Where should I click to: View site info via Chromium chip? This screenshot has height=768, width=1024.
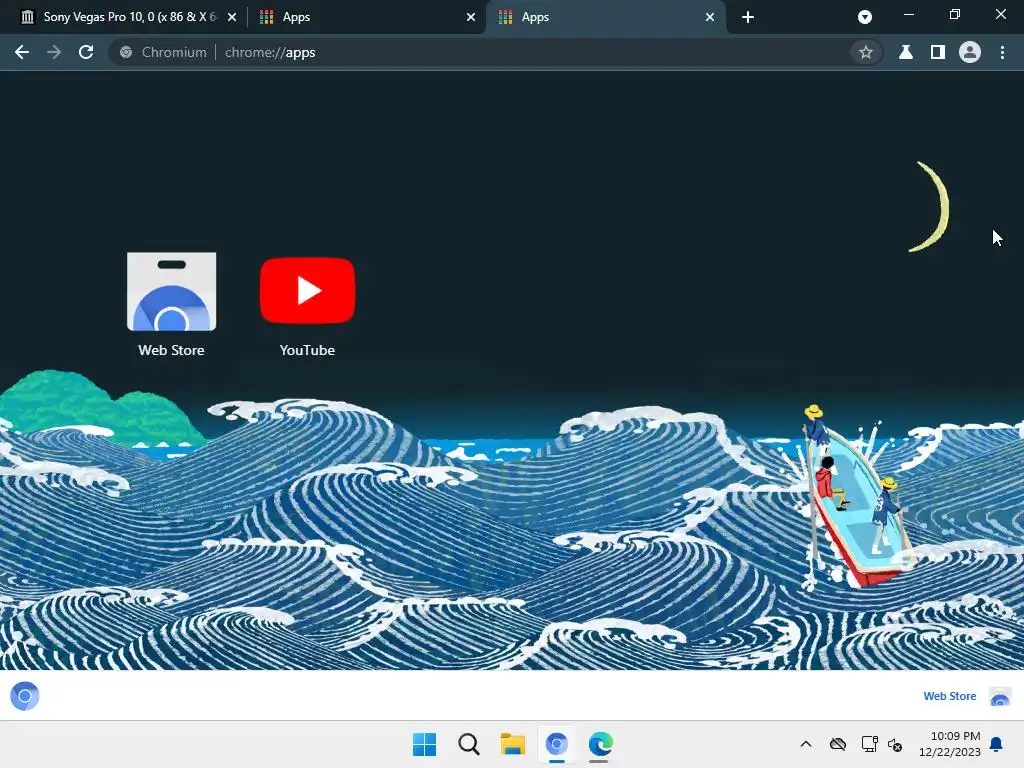163,52
